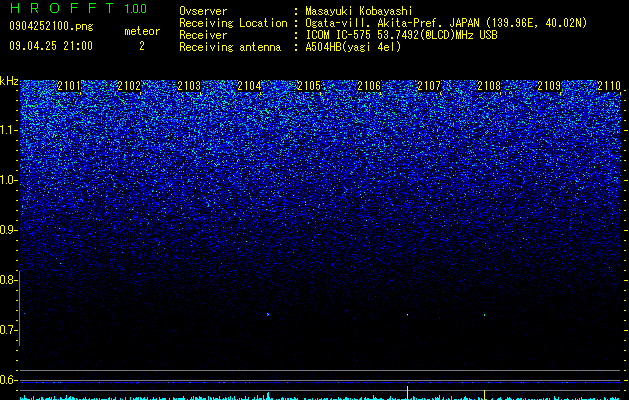
Task: Click the 2107 time marker label
Action: 429,86
